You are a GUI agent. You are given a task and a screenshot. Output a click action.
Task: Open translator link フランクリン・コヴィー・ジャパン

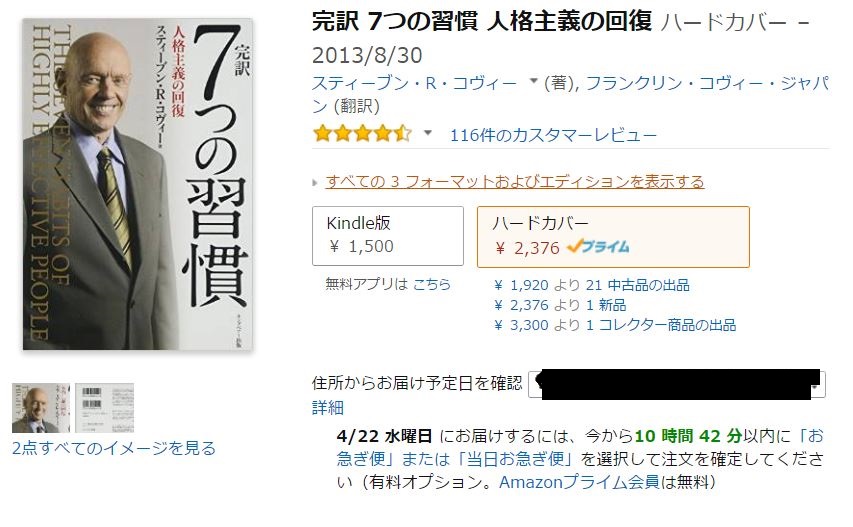[571, 95]
